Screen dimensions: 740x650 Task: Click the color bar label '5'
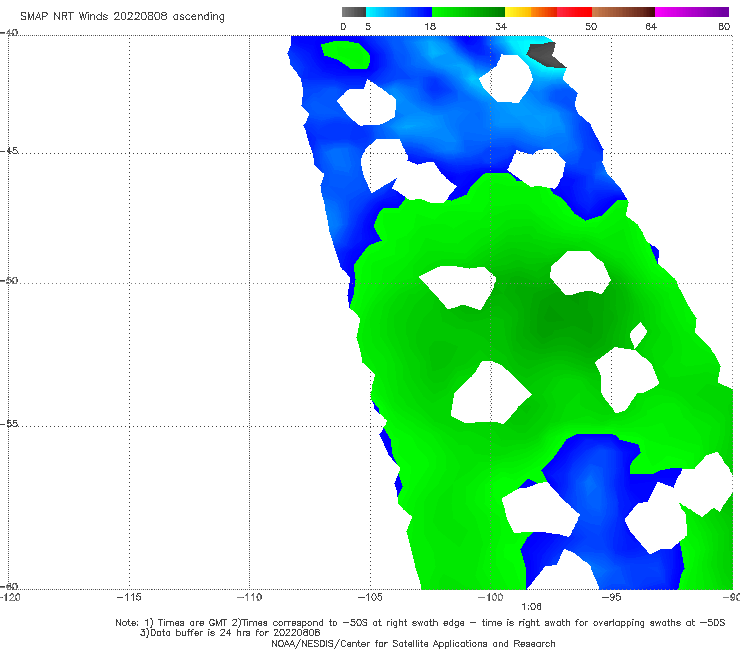368,27
